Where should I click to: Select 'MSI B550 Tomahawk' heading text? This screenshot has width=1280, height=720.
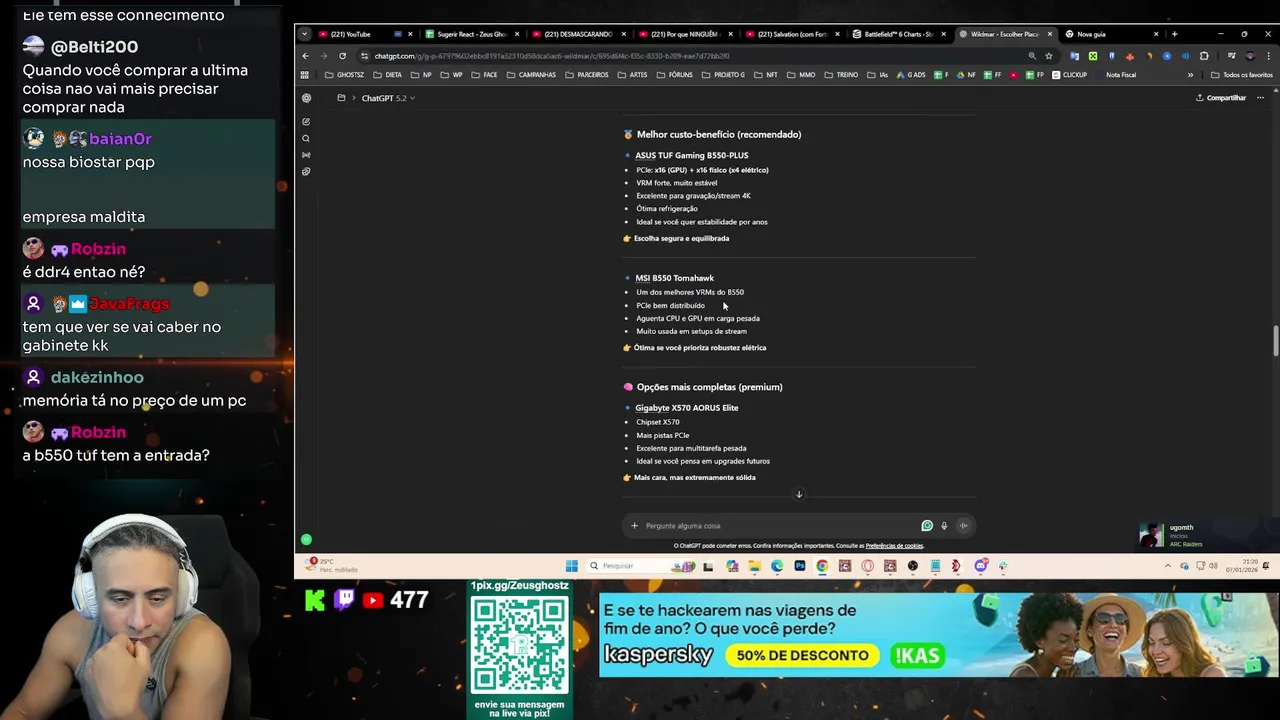[674, 278]
